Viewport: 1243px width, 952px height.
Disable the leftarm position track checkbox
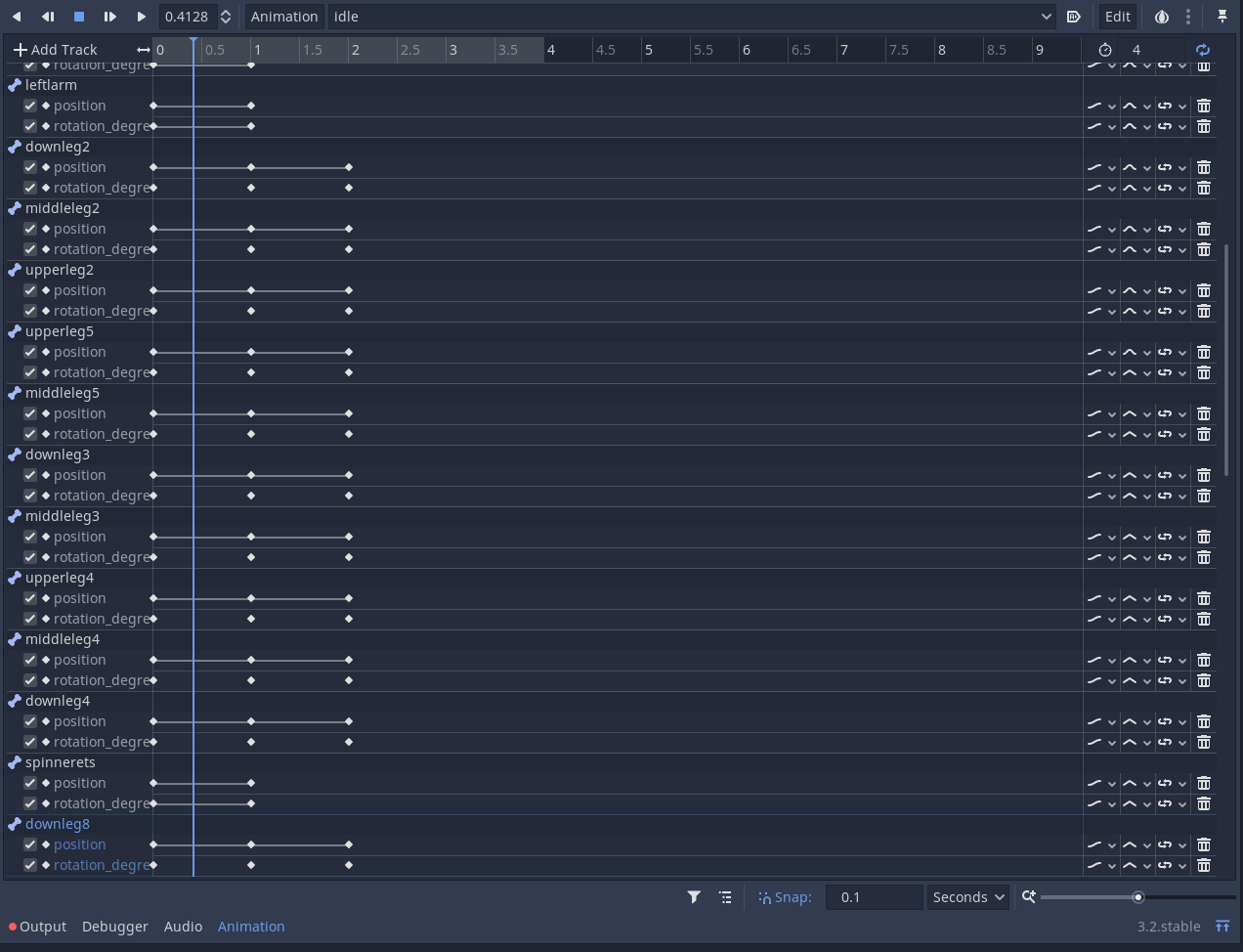pos(29,106)
